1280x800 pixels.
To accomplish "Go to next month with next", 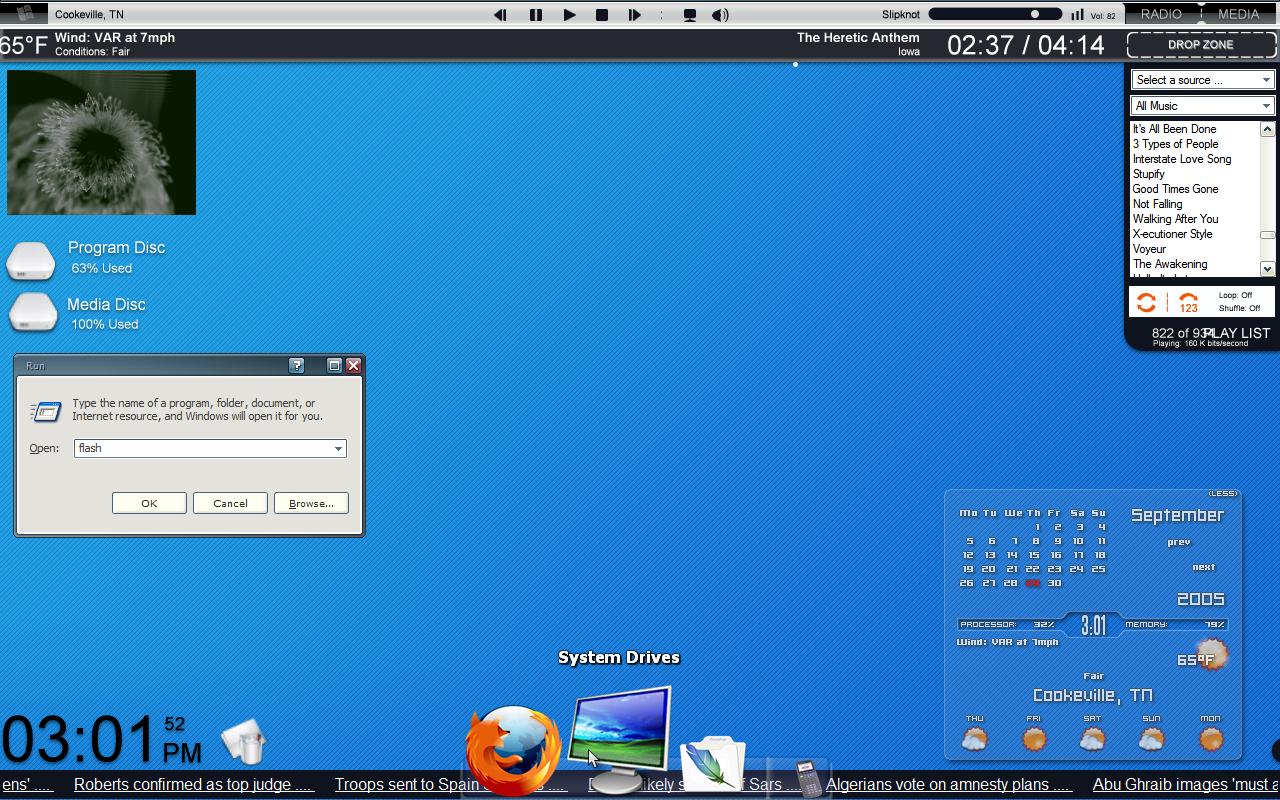I will point(1203,567).
